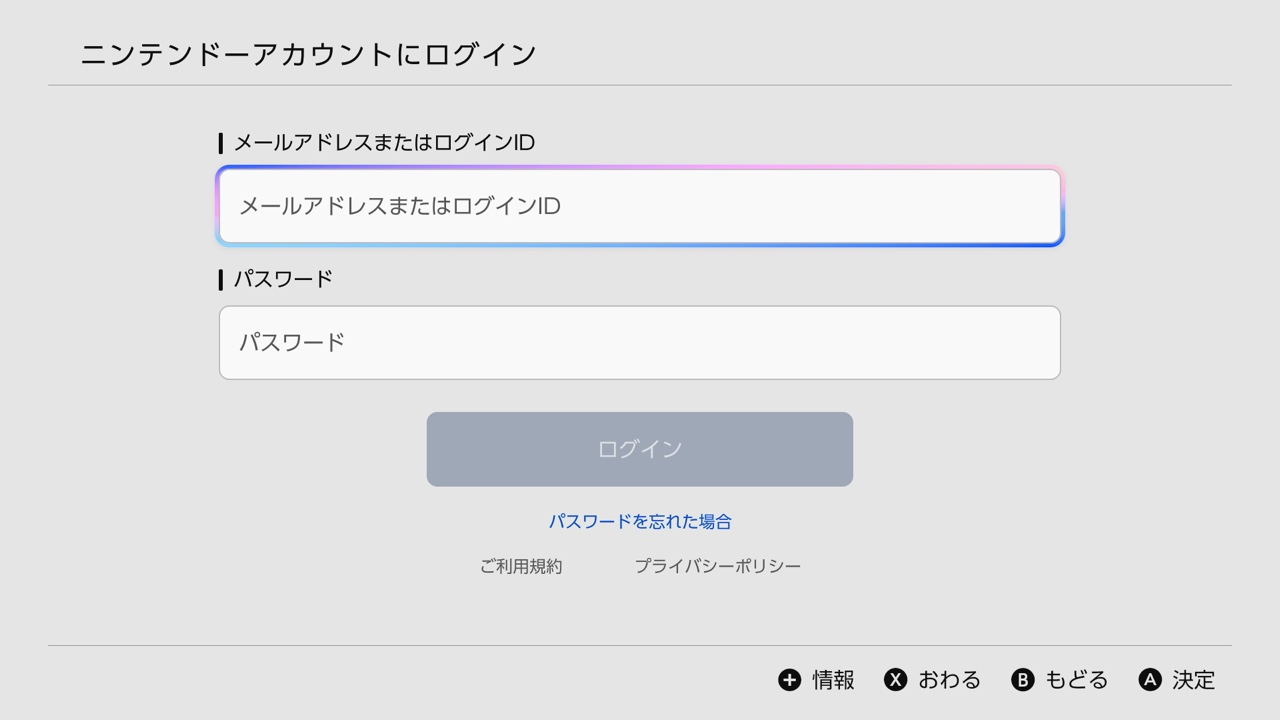Select the もどる label in footer
The width and height of the screenshot is (1280, 720).
pos(1076,680)
